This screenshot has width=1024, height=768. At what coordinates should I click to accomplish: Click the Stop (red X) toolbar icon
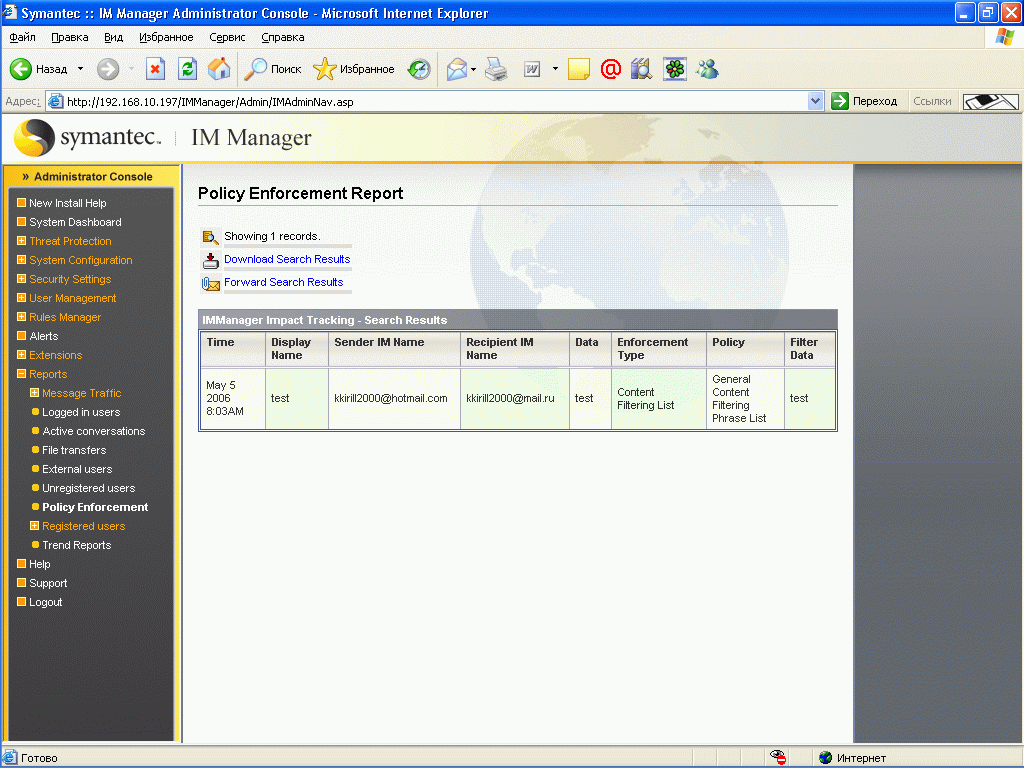click(155, 69)
